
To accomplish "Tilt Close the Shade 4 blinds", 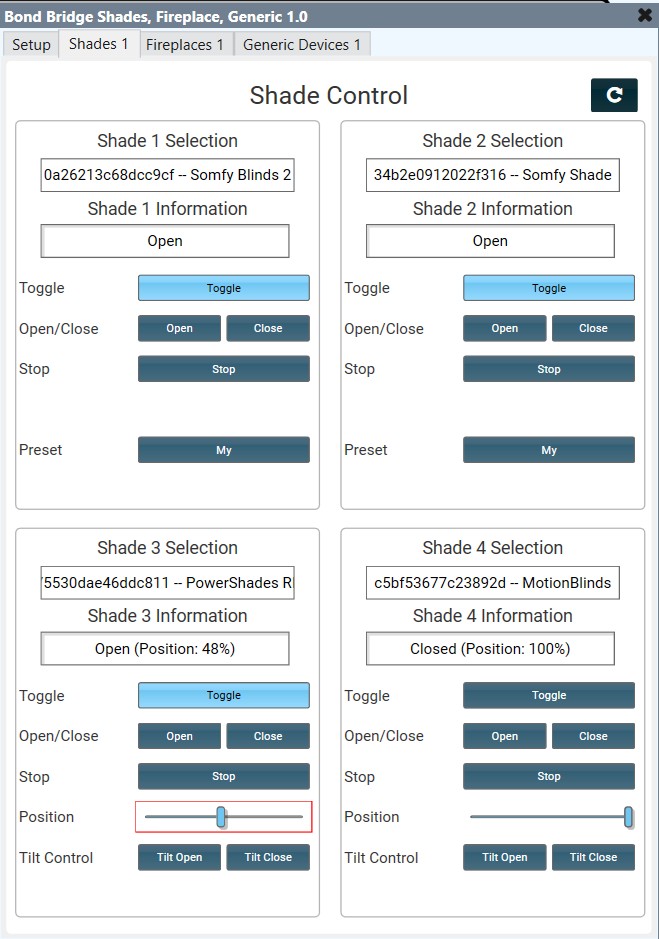I will click(593, 857).
